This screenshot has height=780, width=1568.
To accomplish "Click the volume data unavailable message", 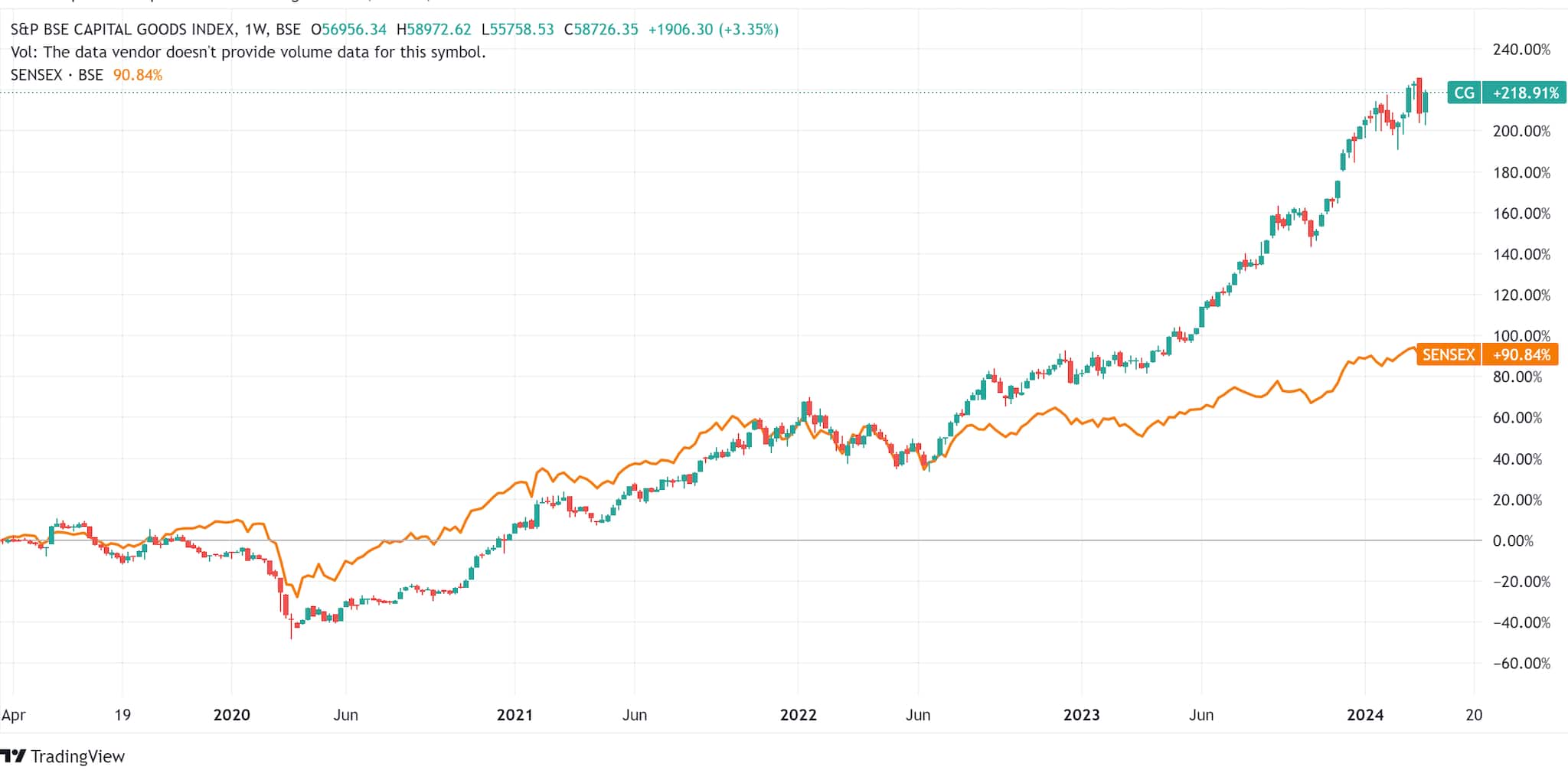I will [248, 52].
